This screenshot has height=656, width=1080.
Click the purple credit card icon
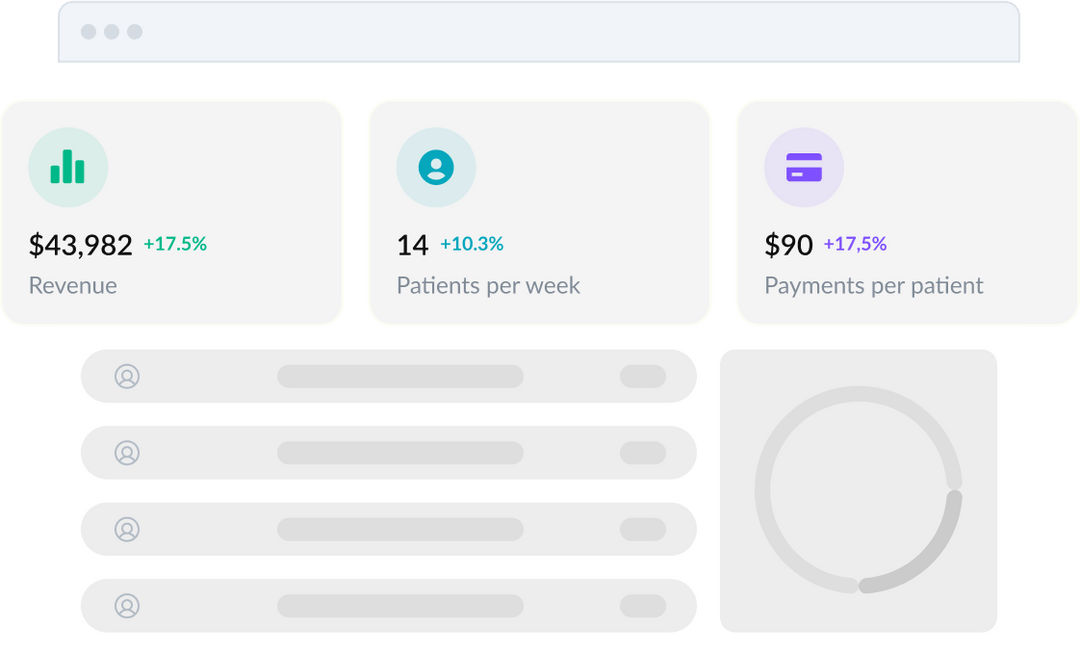coord(804,167)
